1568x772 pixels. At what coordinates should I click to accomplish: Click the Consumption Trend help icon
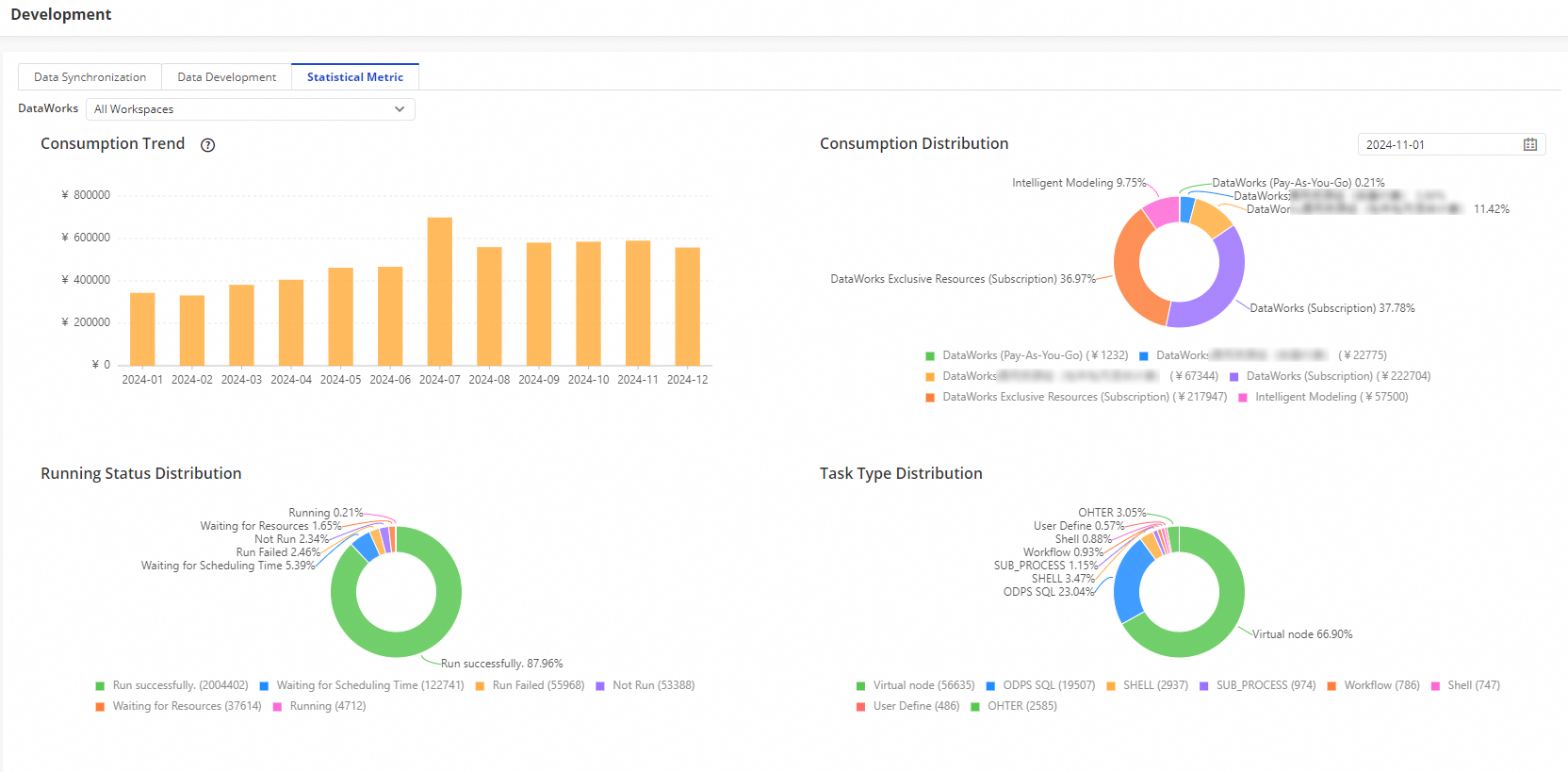tap(208, 145)
